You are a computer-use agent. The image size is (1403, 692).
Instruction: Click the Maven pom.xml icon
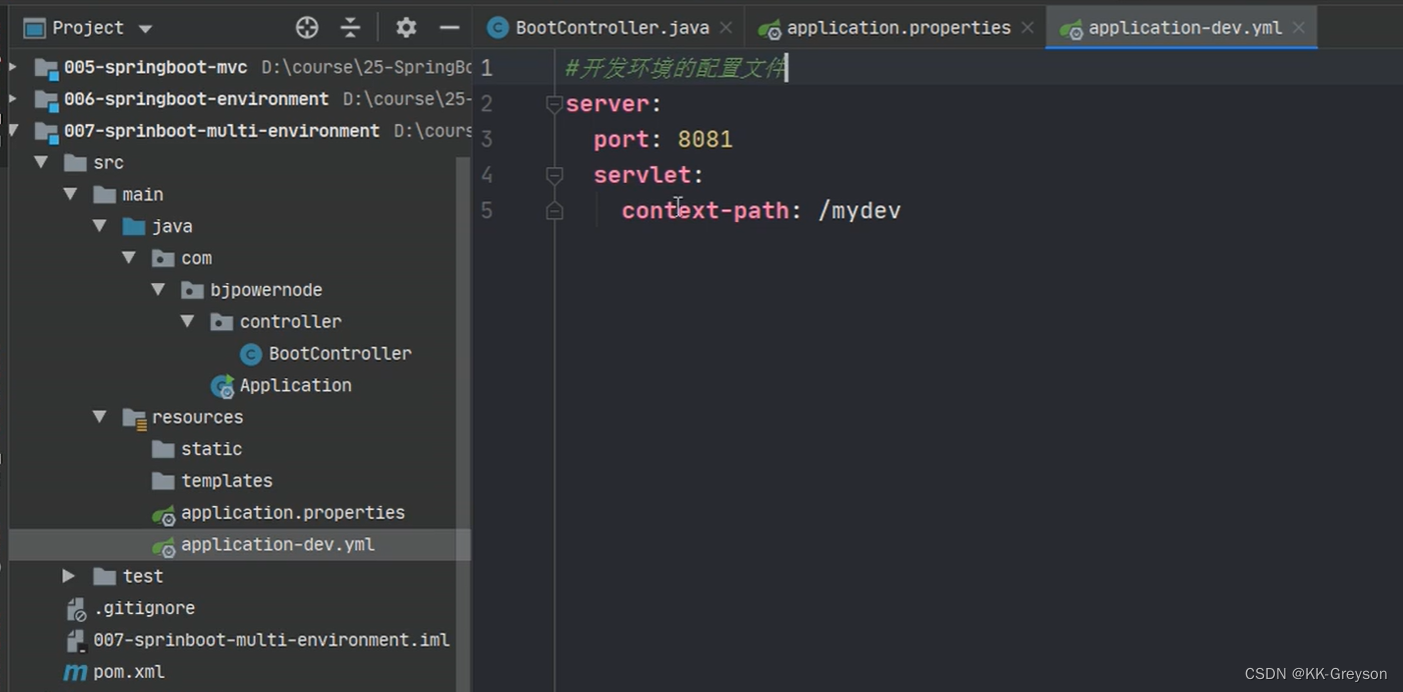75,672
